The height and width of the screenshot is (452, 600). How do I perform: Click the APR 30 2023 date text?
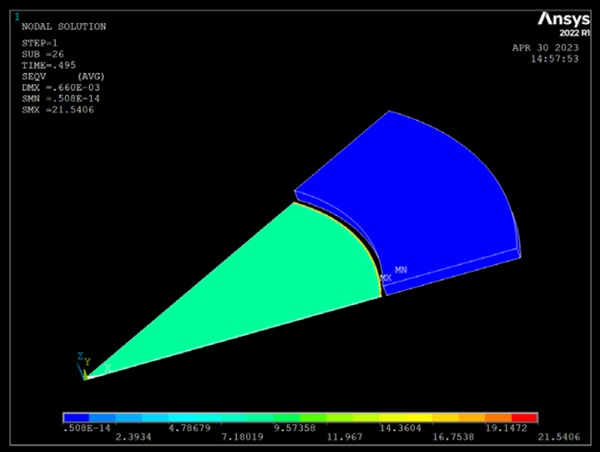[545, 48]
